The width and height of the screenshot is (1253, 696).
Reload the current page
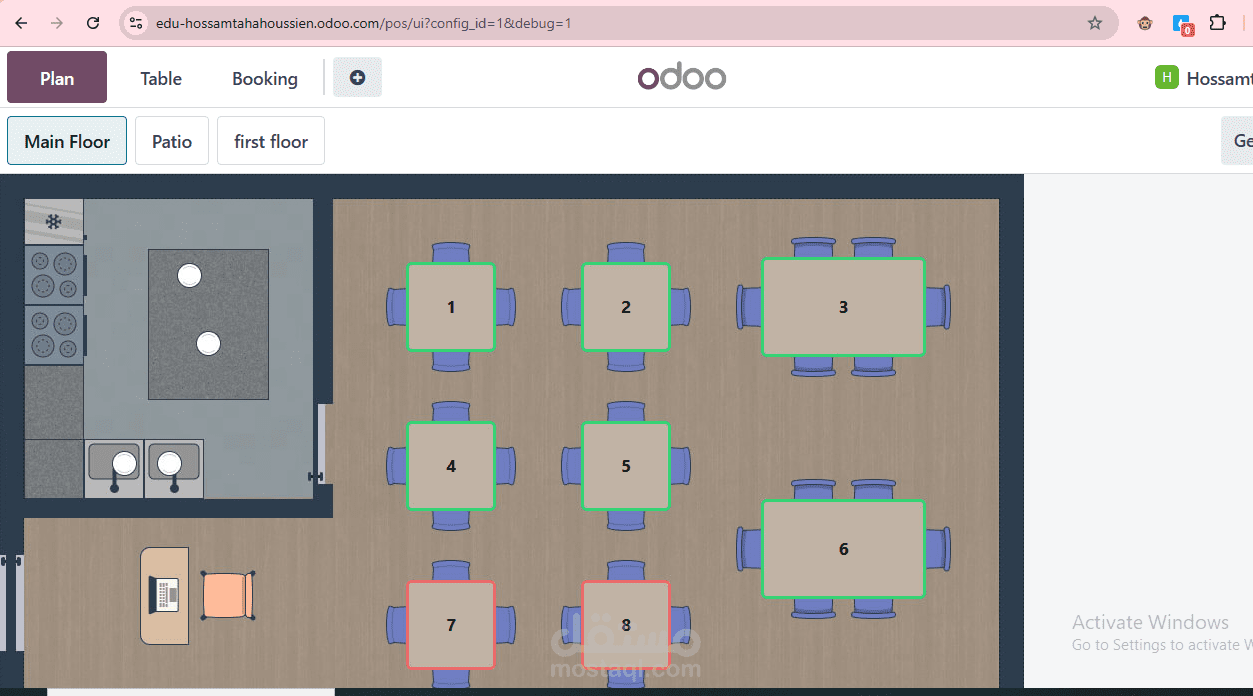[x=93, y=22]
